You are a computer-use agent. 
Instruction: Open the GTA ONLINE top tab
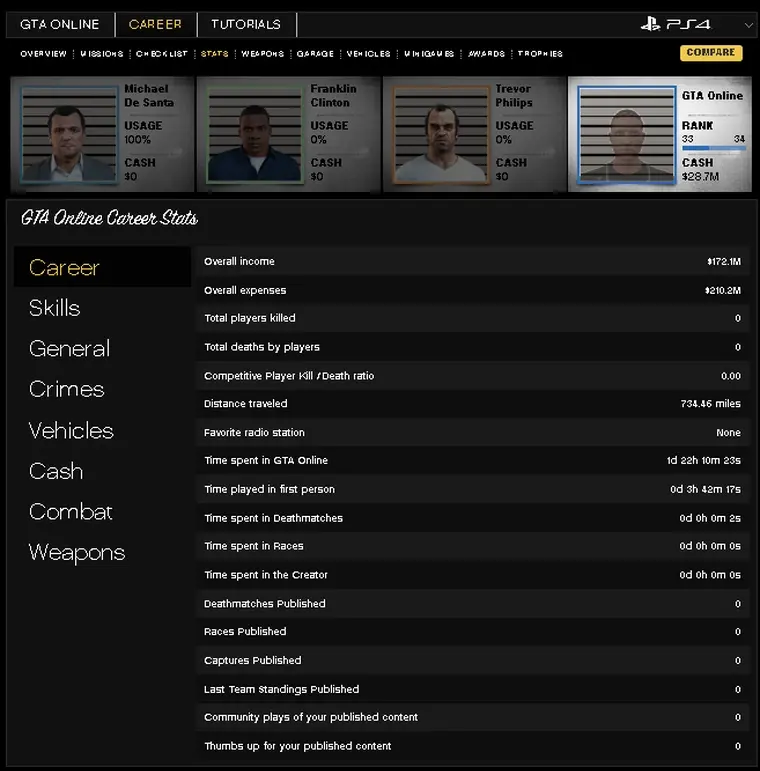60,25
